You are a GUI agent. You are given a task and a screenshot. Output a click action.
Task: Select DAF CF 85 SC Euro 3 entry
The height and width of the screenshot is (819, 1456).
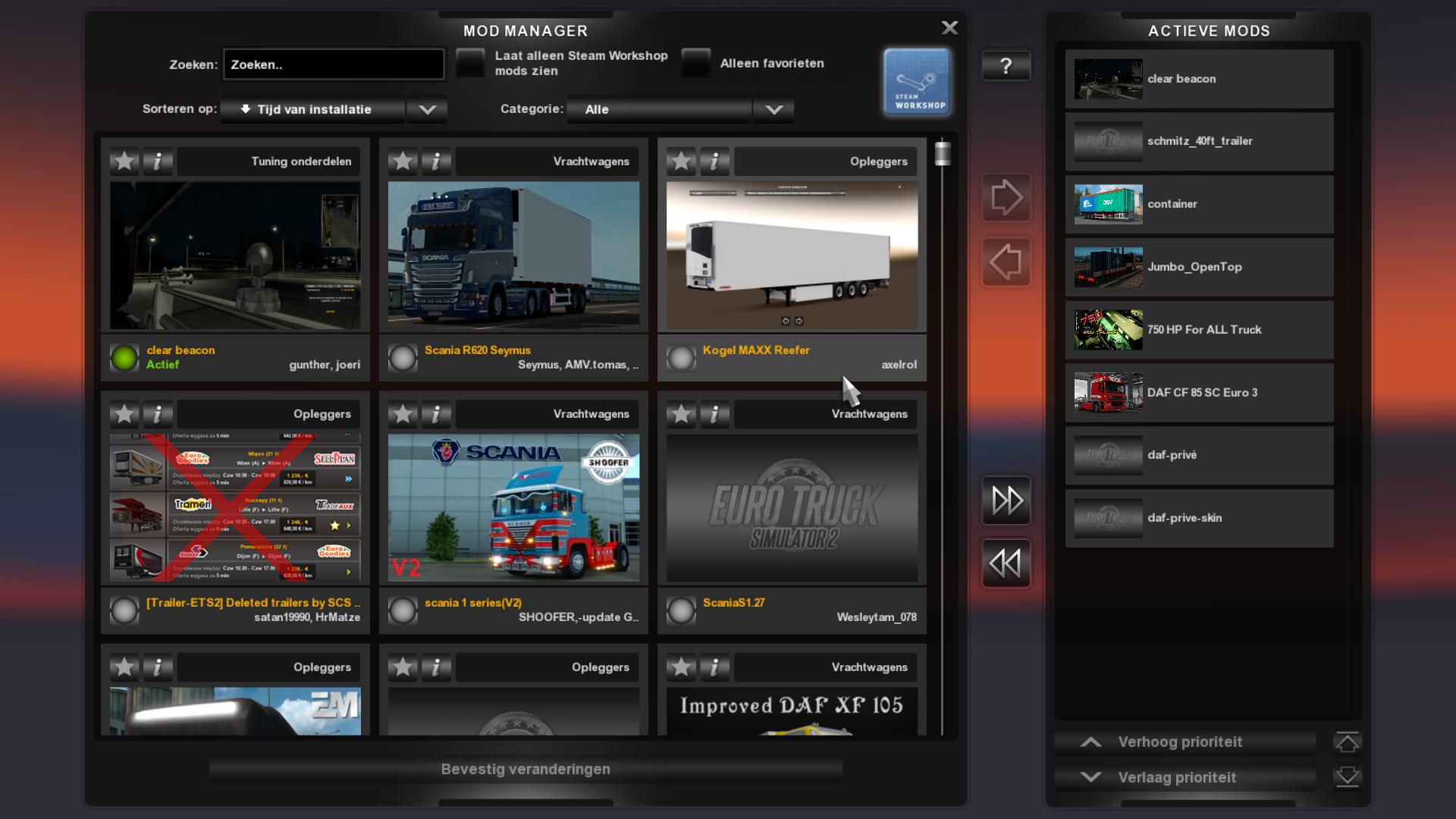click(1199, 393)
